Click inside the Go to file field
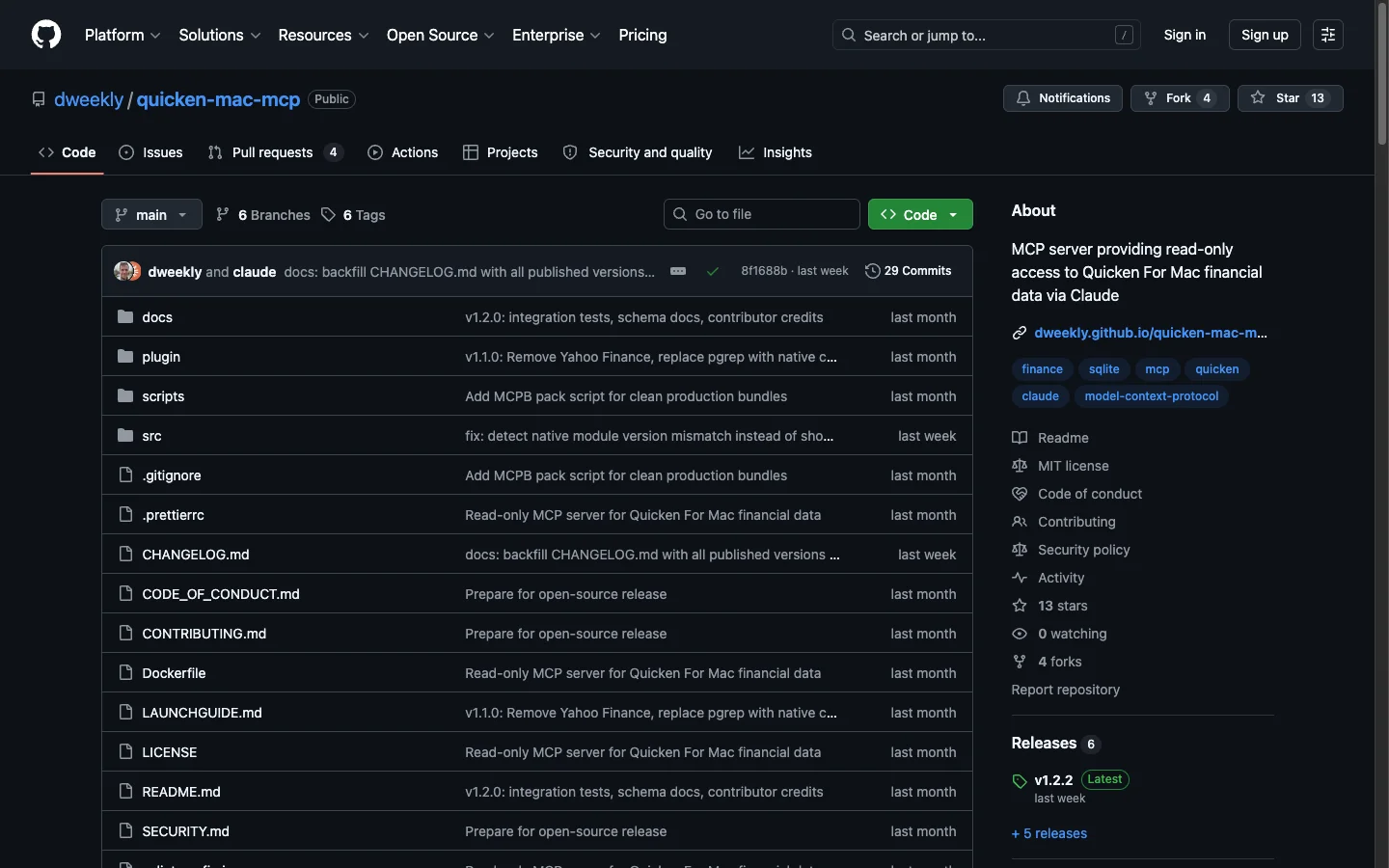Screen dimensions: 1389x868 click(x=761, y=214)
